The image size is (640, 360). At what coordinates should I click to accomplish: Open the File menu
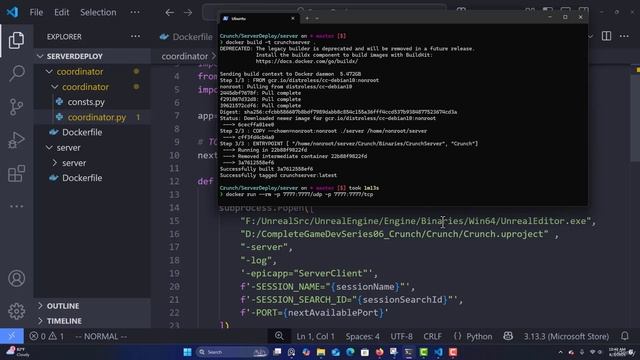point(36,12)
